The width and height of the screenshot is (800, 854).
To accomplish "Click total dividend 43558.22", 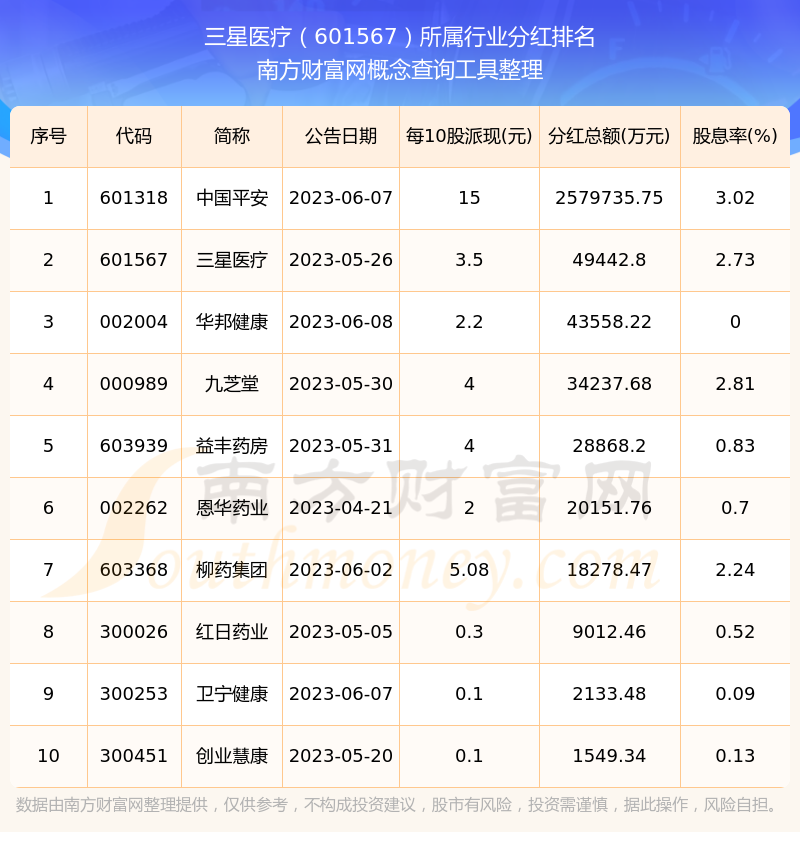I will point(609,322).
